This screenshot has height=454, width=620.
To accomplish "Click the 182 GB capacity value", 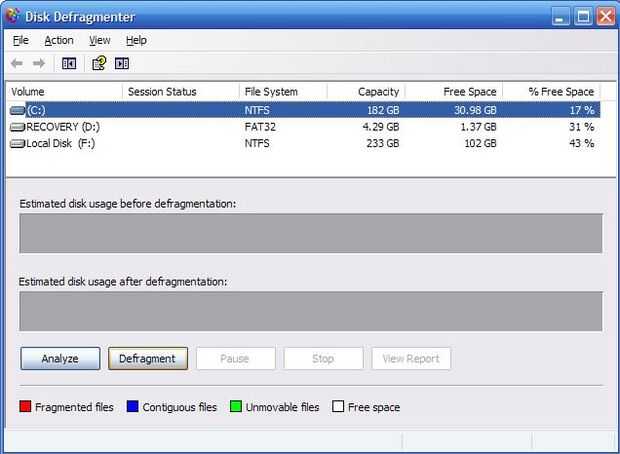I will (x=383, y=110).
